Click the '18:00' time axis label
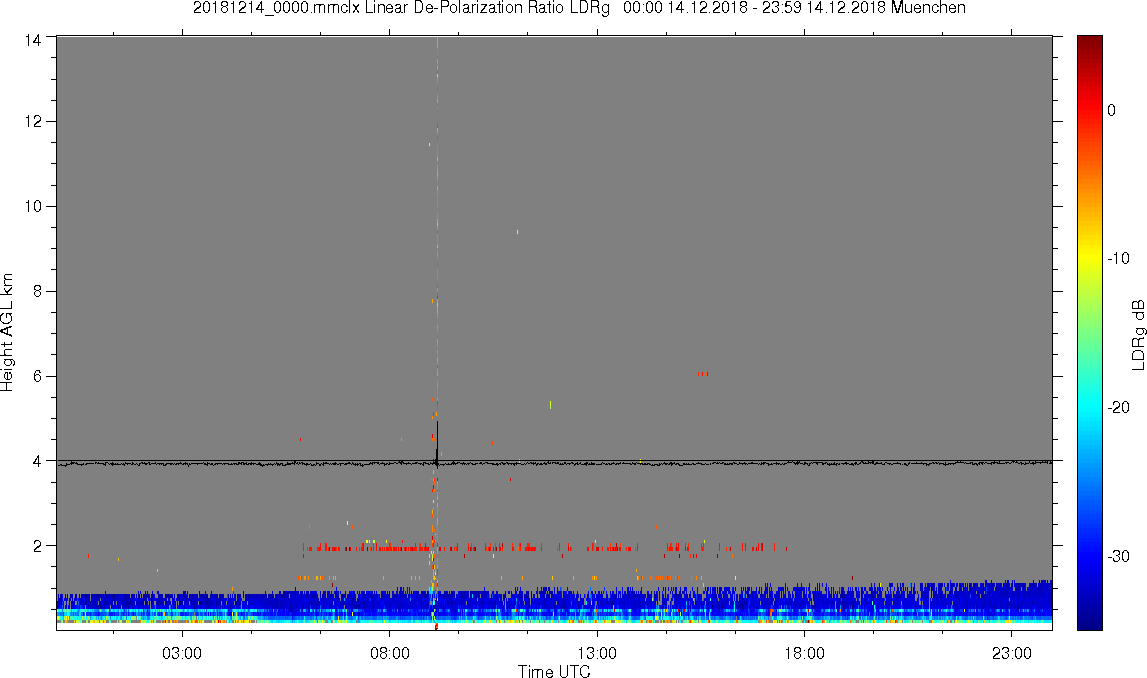The image size is (1147, 678). pos(805,653)
